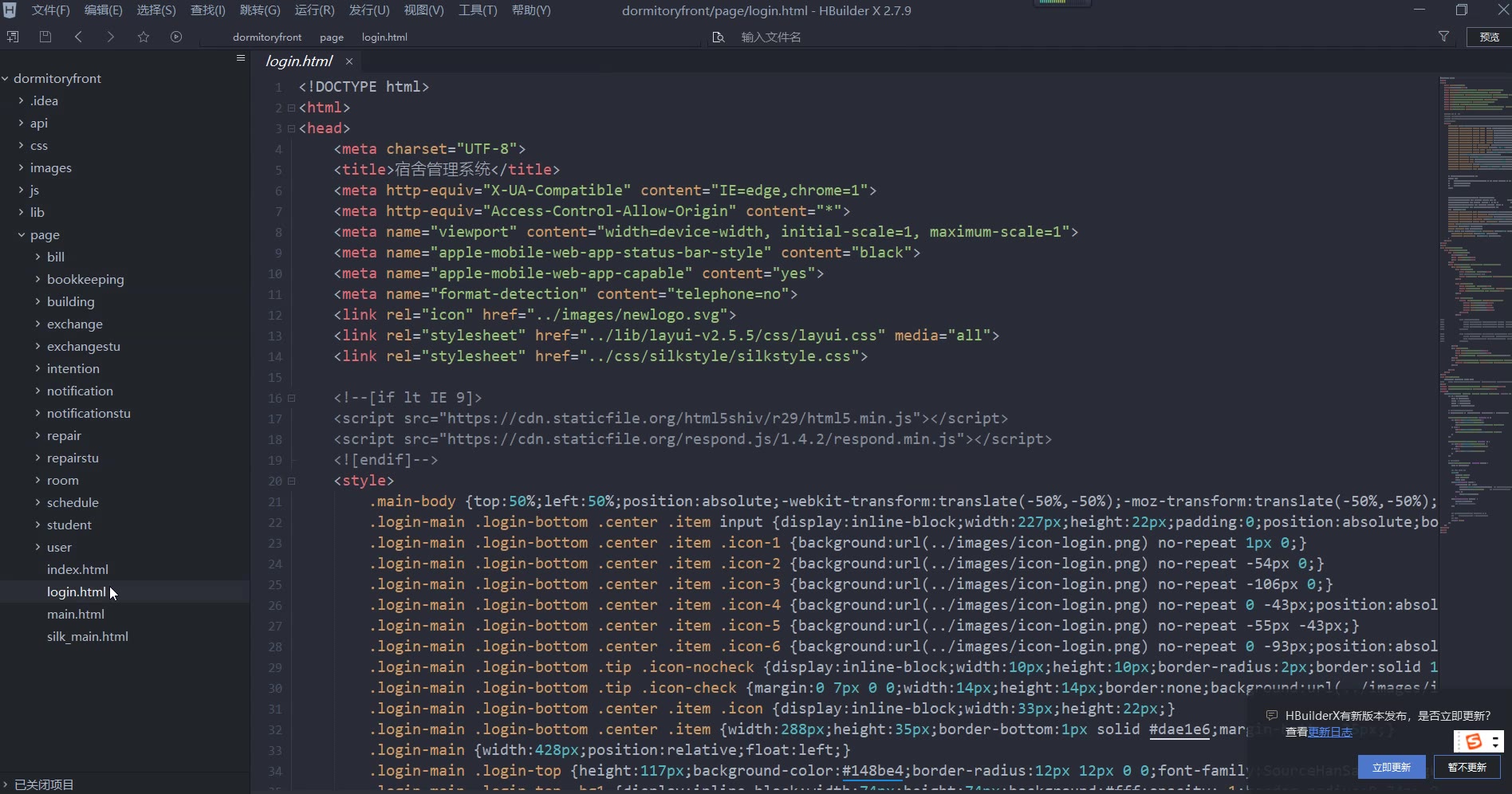1512x794 pixels.
Task: Click page in the breadcrumb path
Action: pyautogui.click(x=332, y=37)
